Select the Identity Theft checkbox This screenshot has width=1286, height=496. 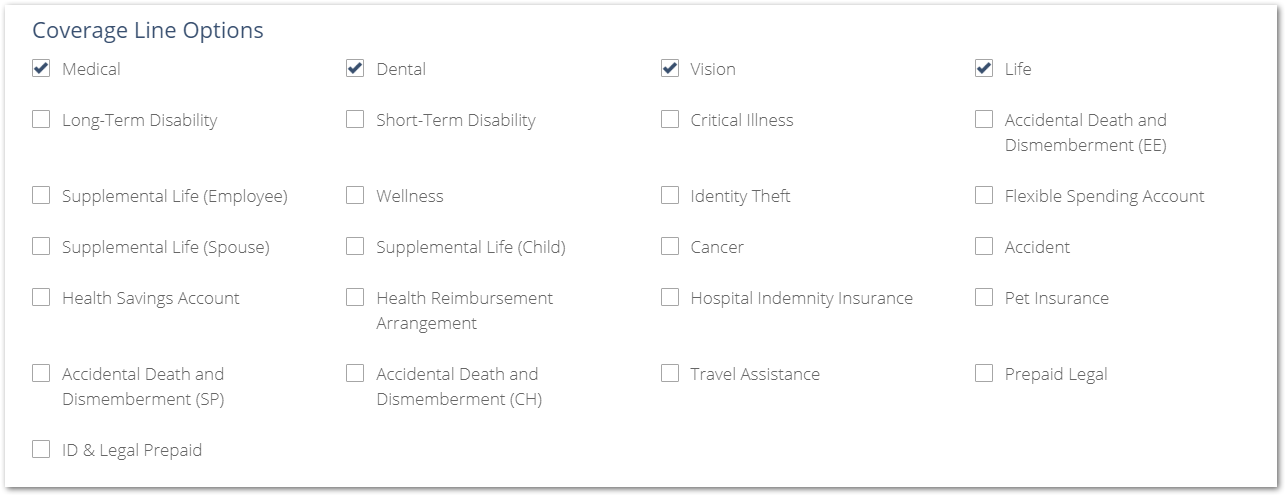[x=670, y=195]
